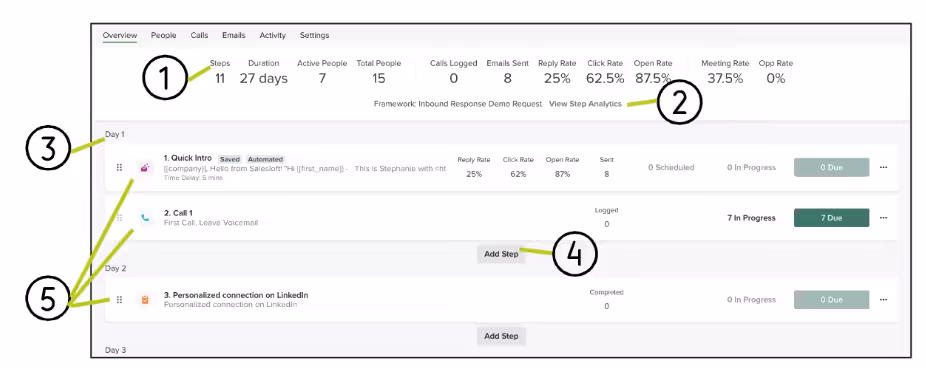Click the Day 1 heading

(115, 134)
